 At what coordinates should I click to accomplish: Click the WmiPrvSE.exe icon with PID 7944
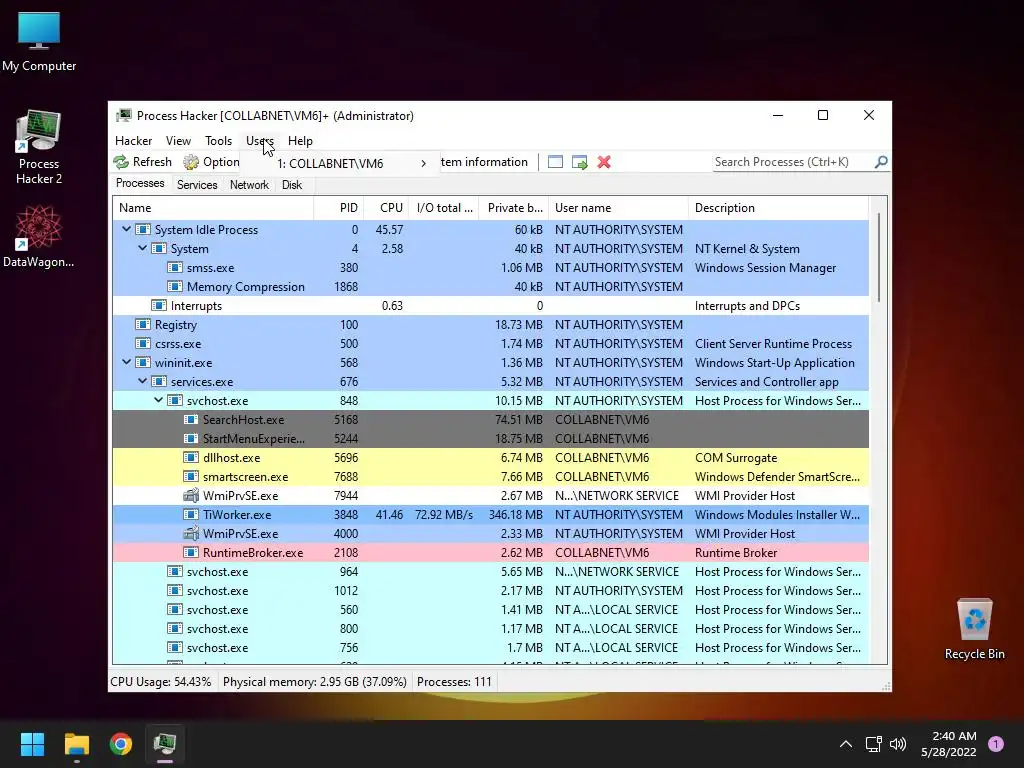(191, 496)
